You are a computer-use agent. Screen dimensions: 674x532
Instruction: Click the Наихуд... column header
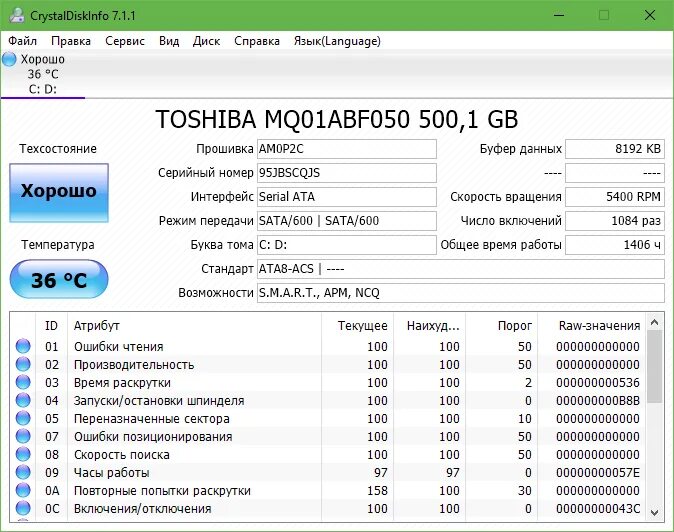coord(429,326)
